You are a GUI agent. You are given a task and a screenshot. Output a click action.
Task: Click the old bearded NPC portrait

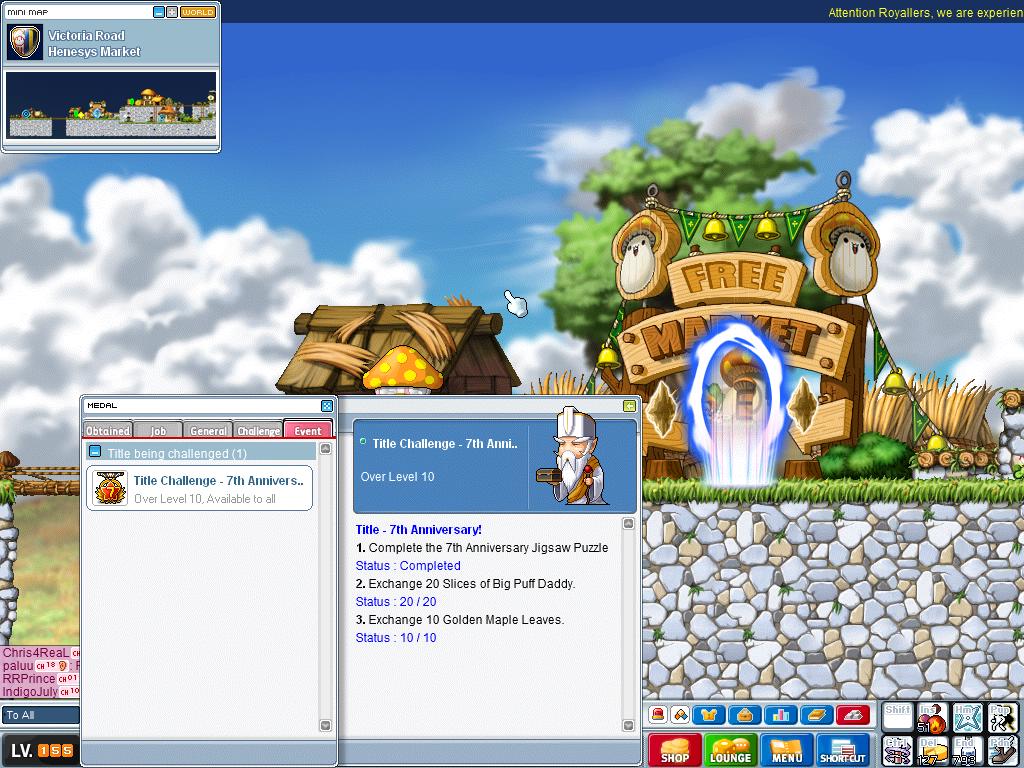coord(573,457)
